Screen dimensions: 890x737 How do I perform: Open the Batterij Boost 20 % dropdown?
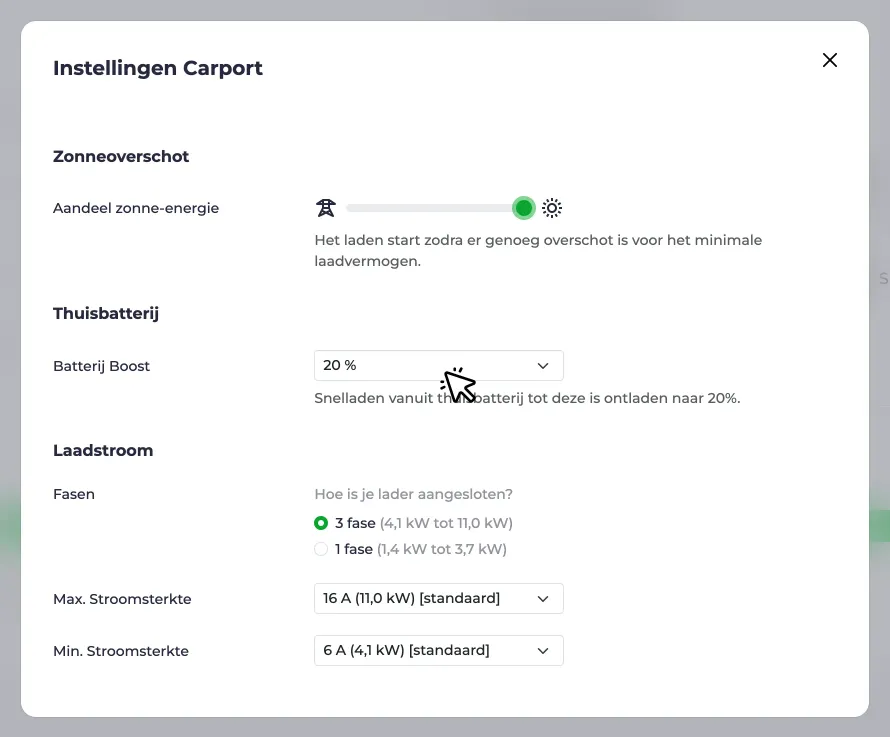click(x=439, y=366)
